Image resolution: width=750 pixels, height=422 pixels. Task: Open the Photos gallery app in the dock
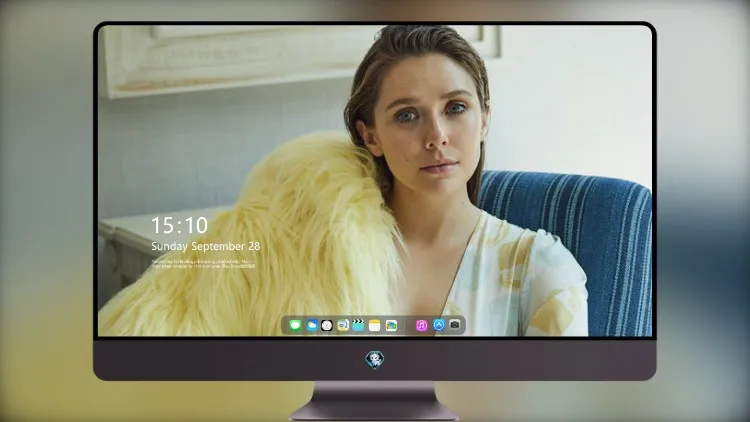391,325
